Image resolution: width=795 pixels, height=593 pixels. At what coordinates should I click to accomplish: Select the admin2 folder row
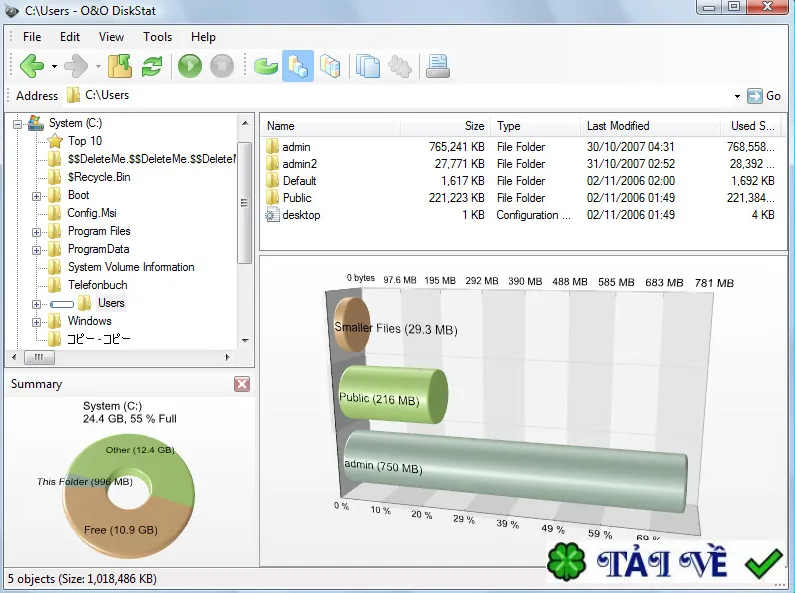point(521,164)
